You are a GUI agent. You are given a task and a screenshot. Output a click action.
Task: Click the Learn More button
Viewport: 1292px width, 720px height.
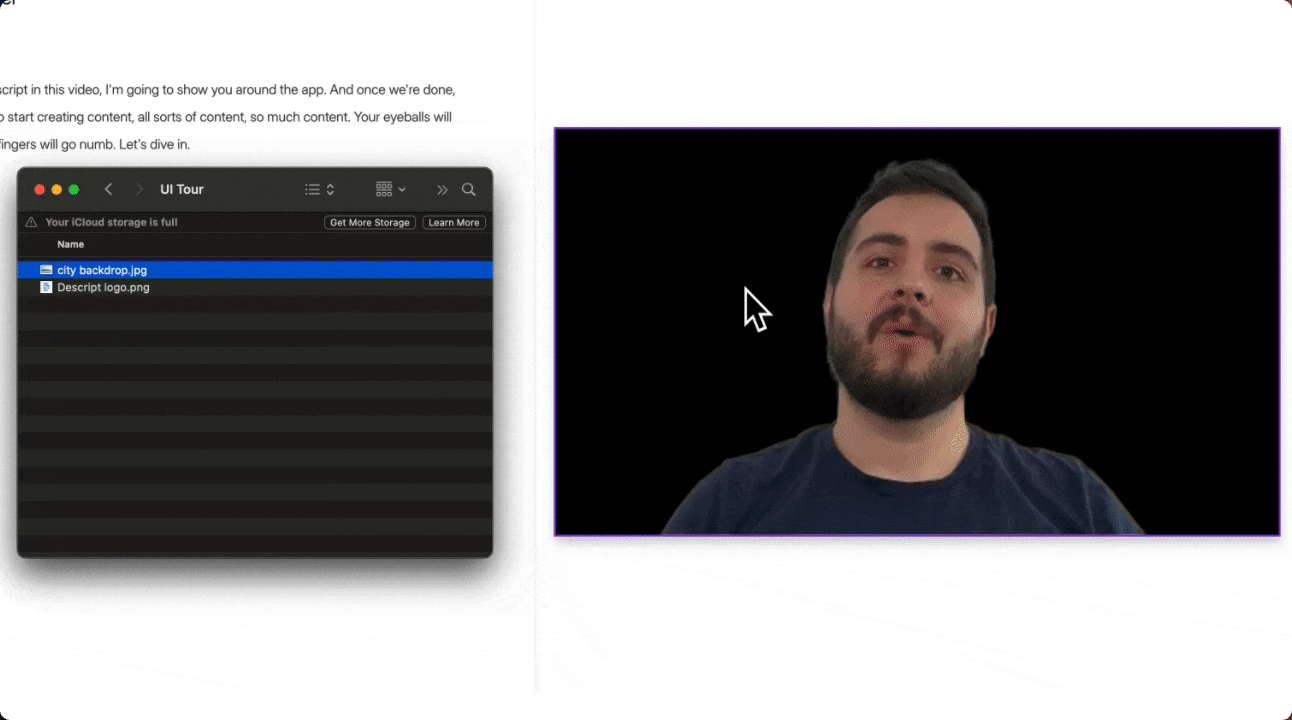click(x=453, y=223)
